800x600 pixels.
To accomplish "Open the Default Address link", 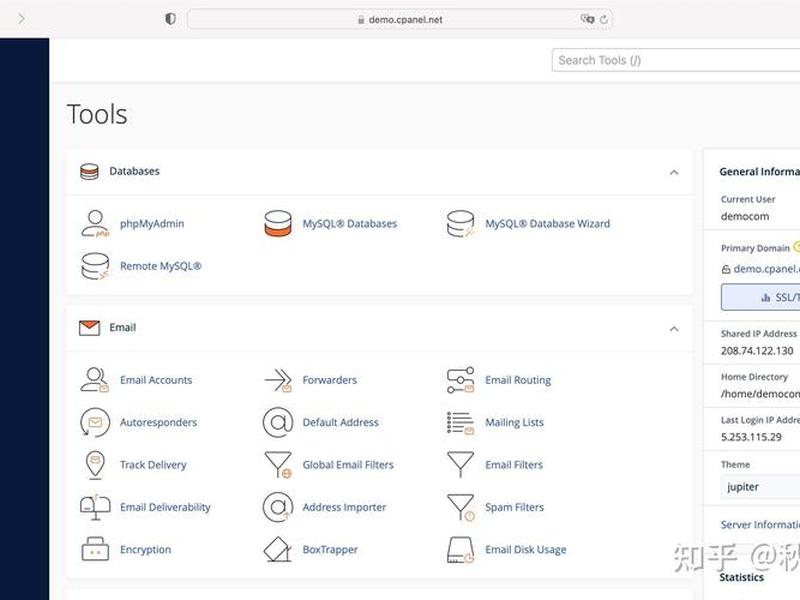I will tap(340, 422).
